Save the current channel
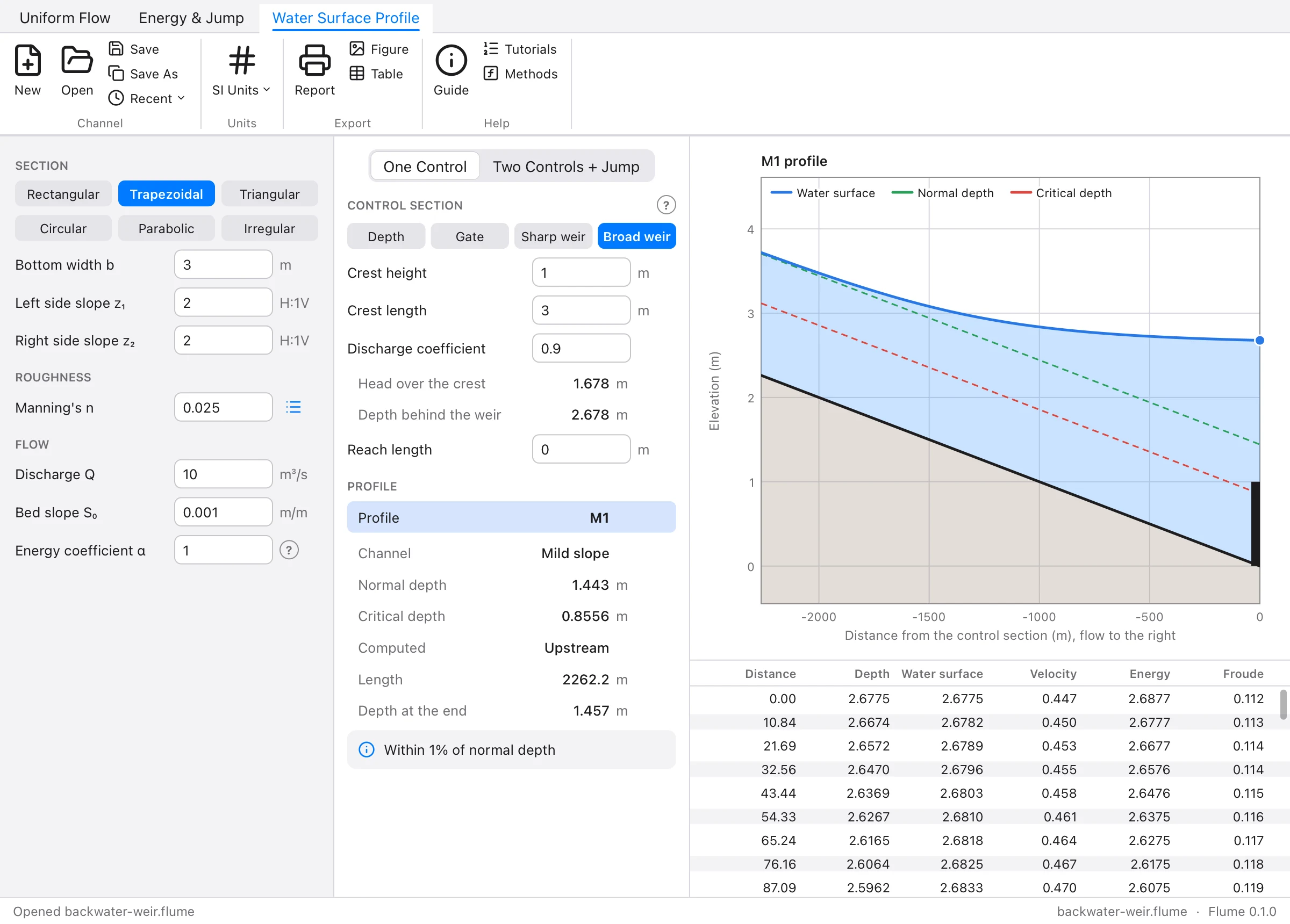1290x924 pixels. [x=134, y=49]
